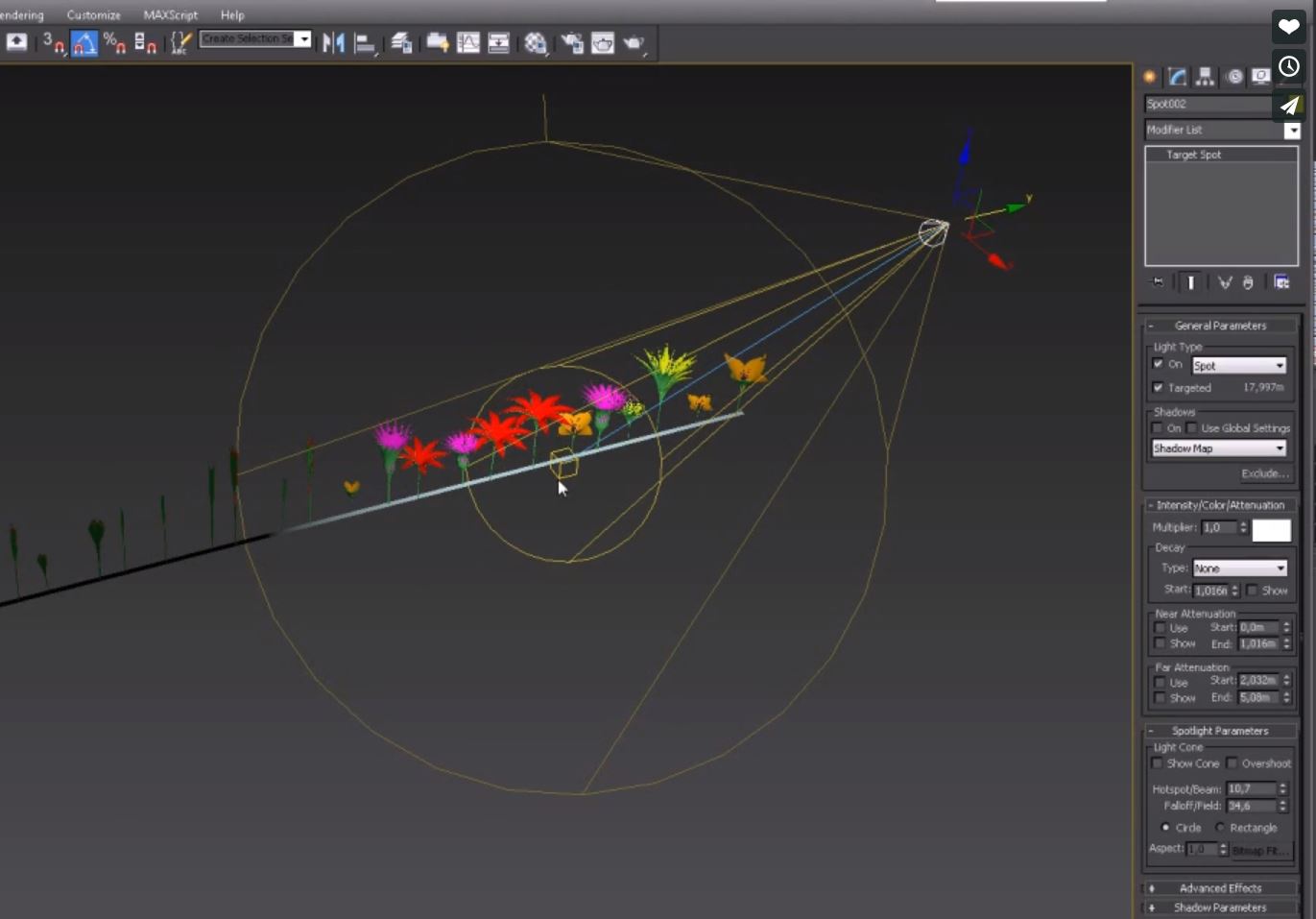This screenshot has width=1316, height=919.
Task: Open the Layer Manager
Action: pyautogui.click(x=401, y=42)
